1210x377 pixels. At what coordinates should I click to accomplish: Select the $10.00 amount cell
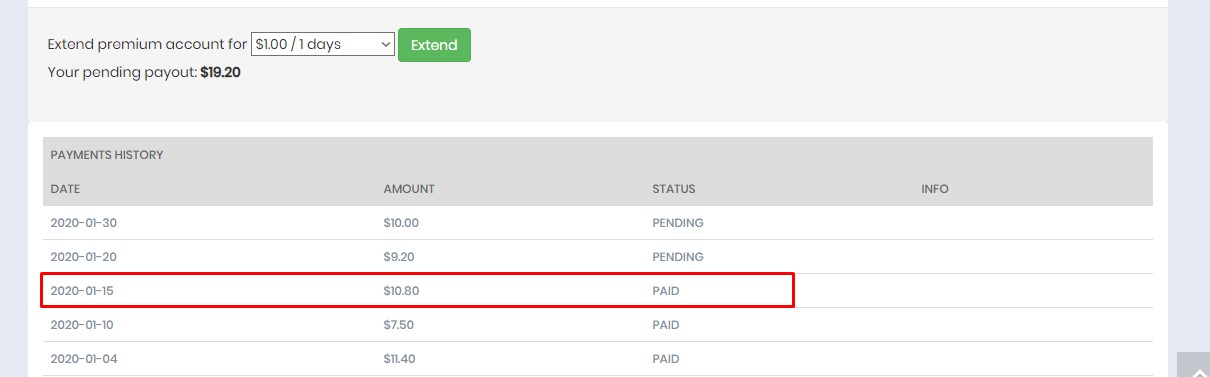click(x=401, y=223)
